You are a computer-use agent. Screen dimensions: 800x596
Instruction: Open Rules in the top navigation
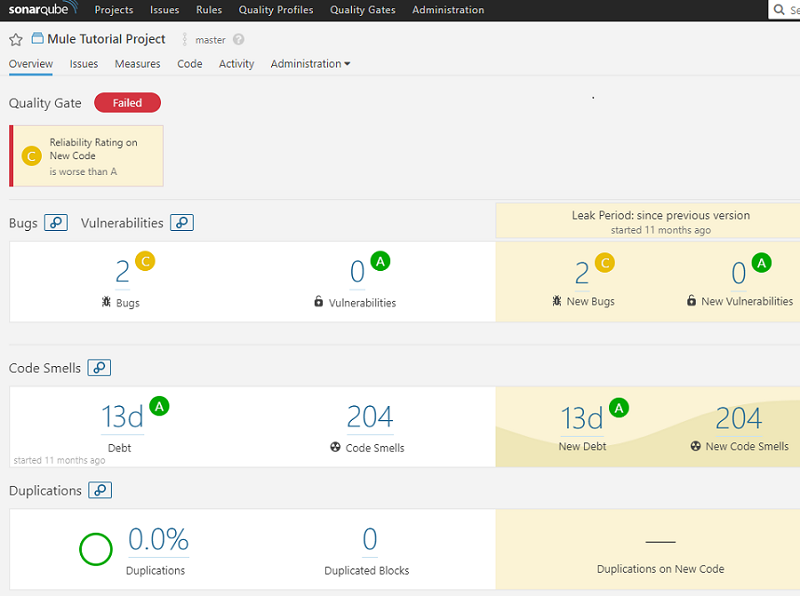(209, 10)
